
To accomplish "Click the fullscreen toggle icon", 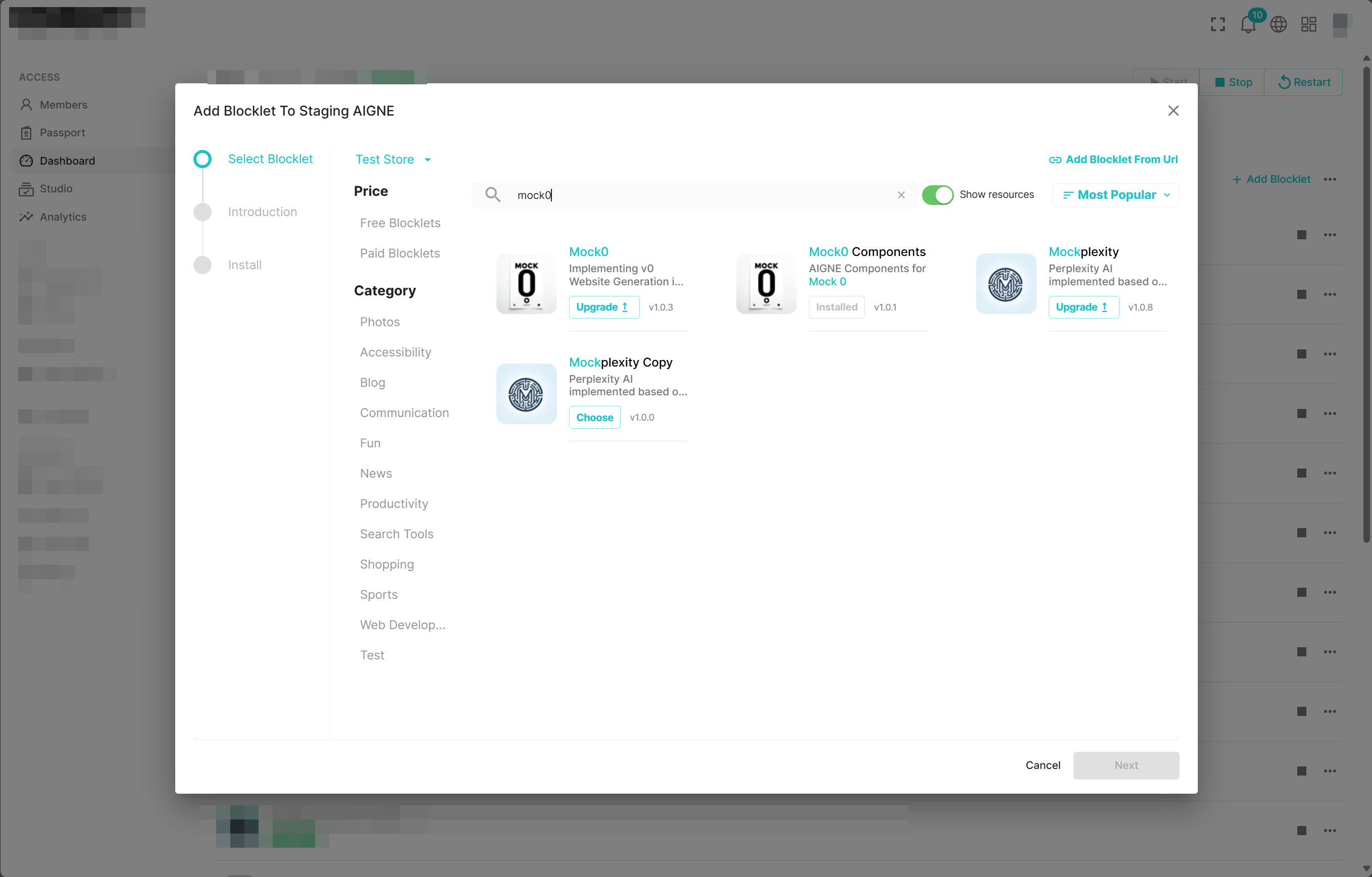I will point(1217,25).
